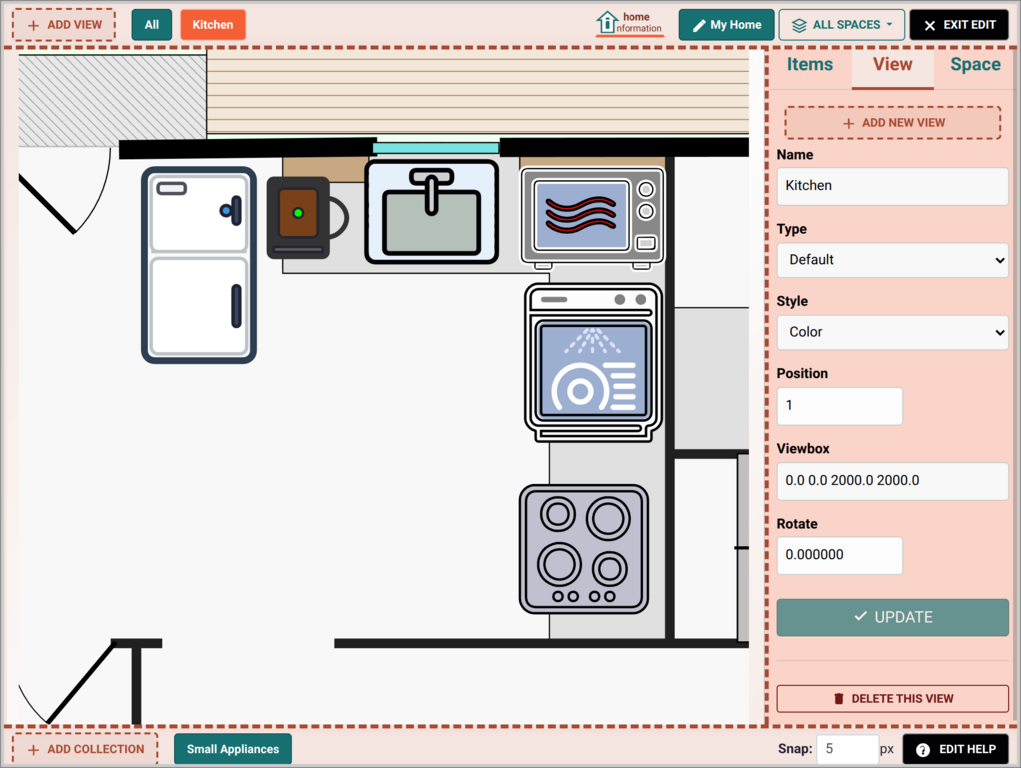Open Edit Help

pos(955,749)
